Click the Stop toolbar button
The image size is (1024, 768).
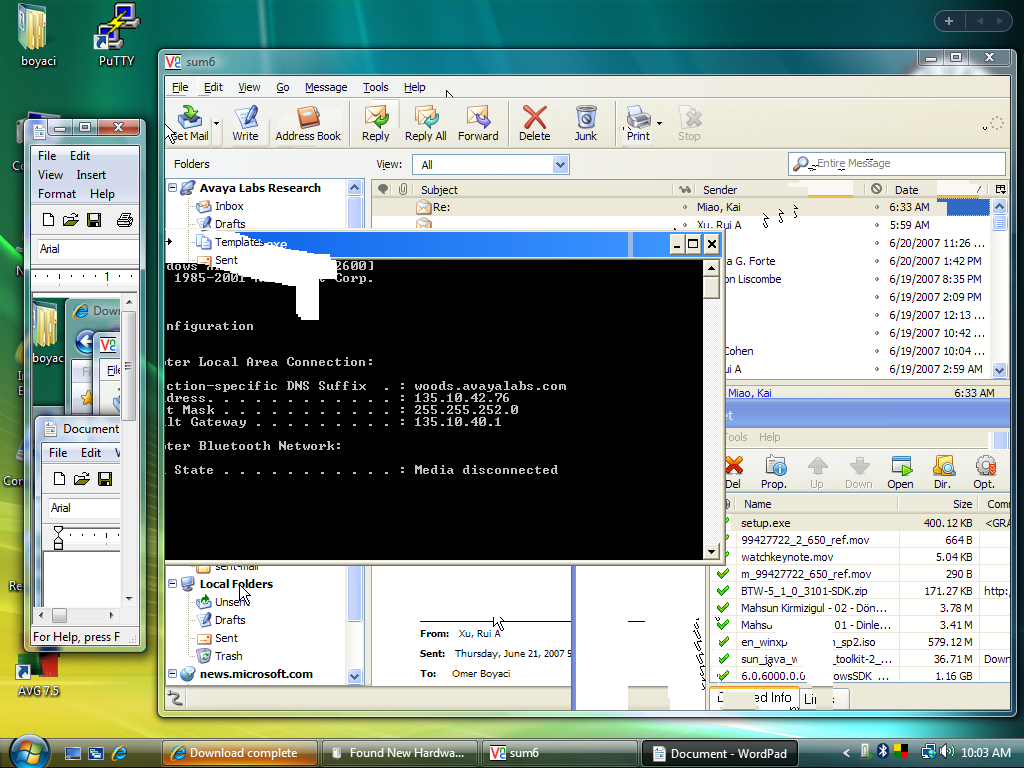point(689,123)
